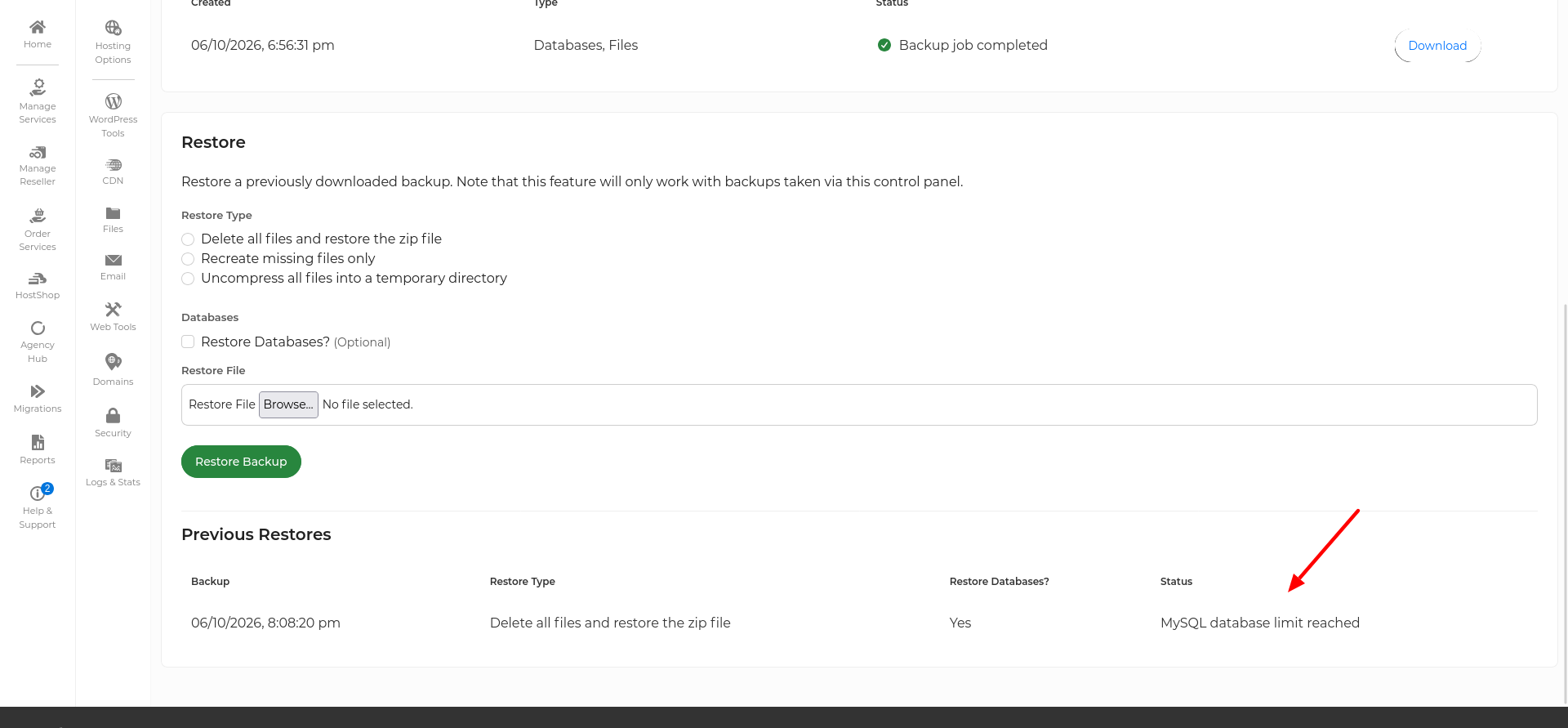Tick the Restore Databases checkbox
The image size is (1568, 728).
[x=188, y=342]
